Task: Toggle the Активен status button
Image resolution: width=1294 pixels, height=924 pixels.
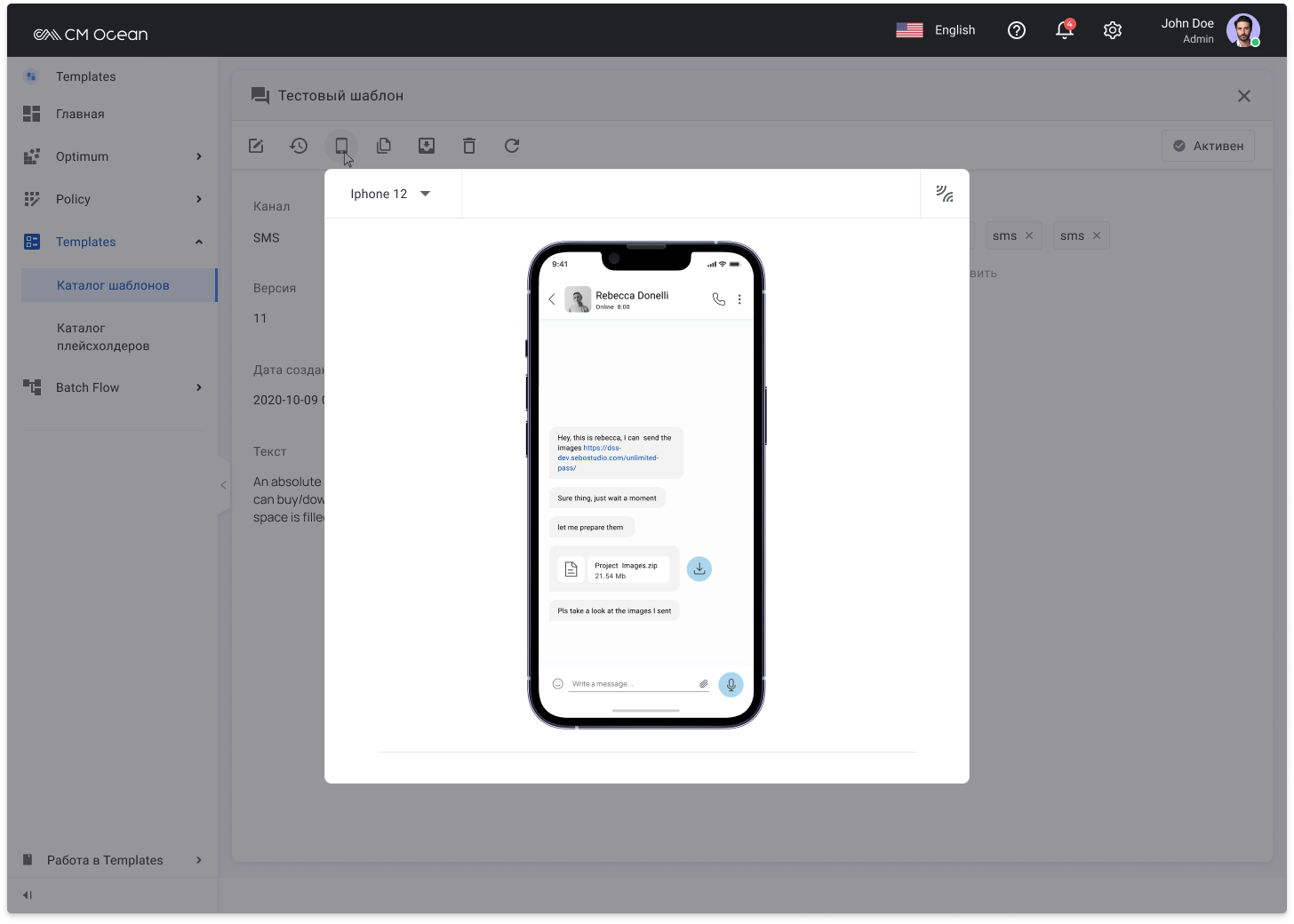Action: [1208, 146]
